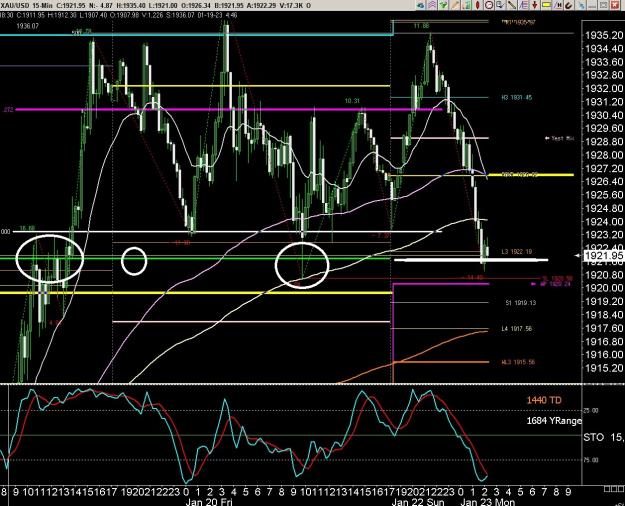This screenshot has height=506, width=625.
Task: Click the red down arrow tool
Action: coord(535,5)
